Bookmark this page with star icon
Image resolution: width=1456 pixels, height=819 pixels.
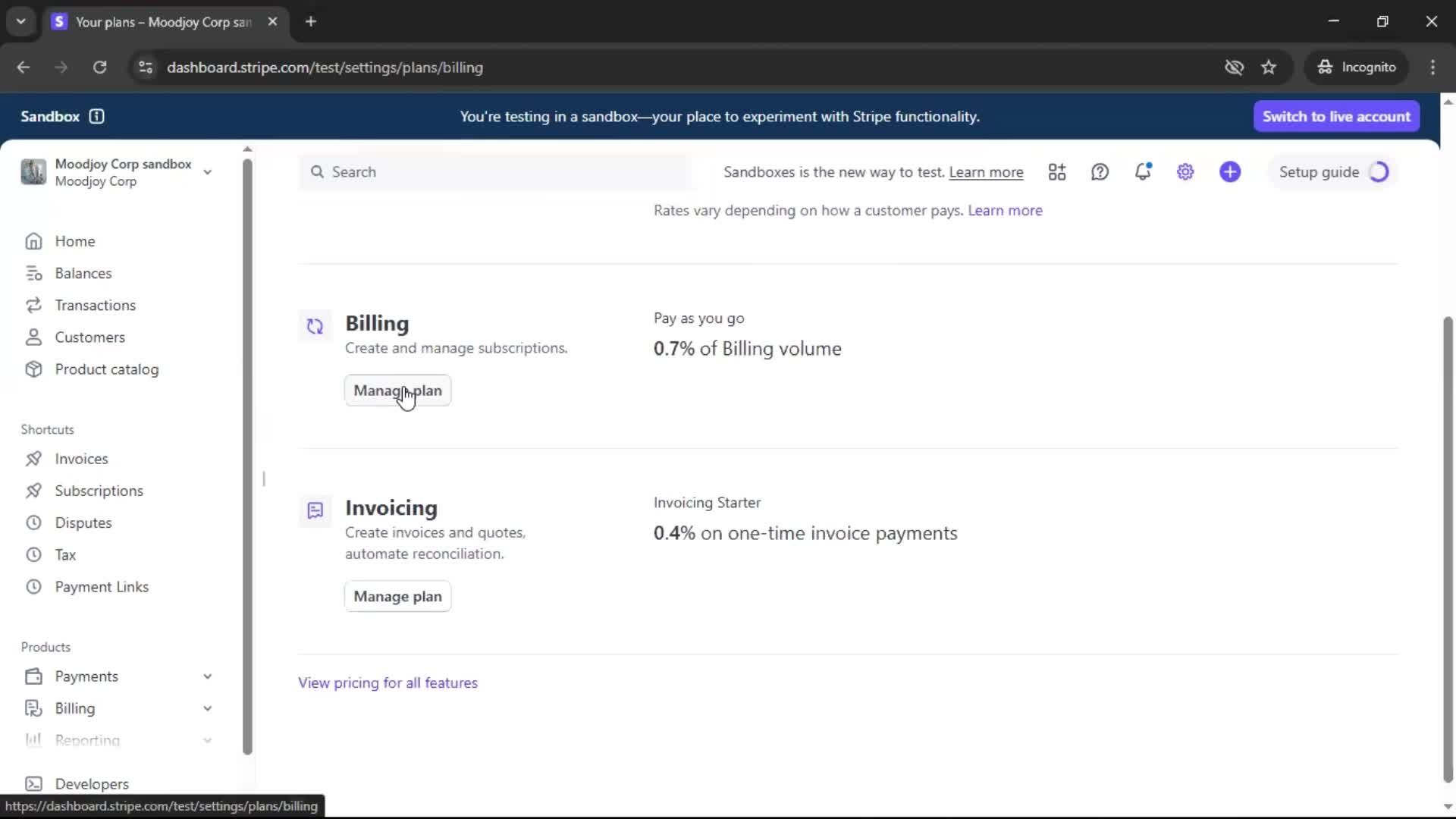click(x=1269, y=67)
